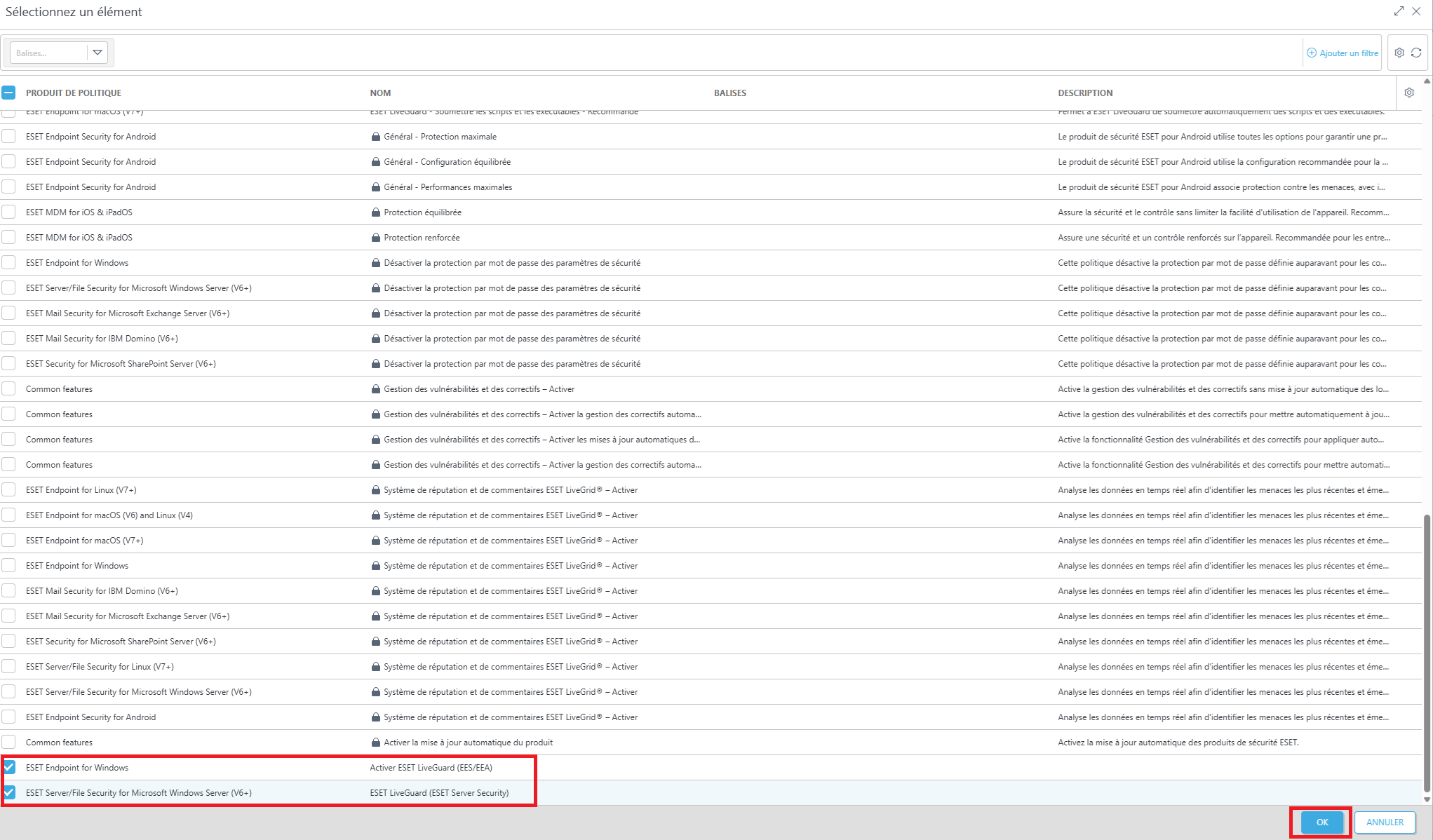
Task: Uncheck ESET Endpoint for Windows Activer LiveGuard row
Action: click(8, 767)
